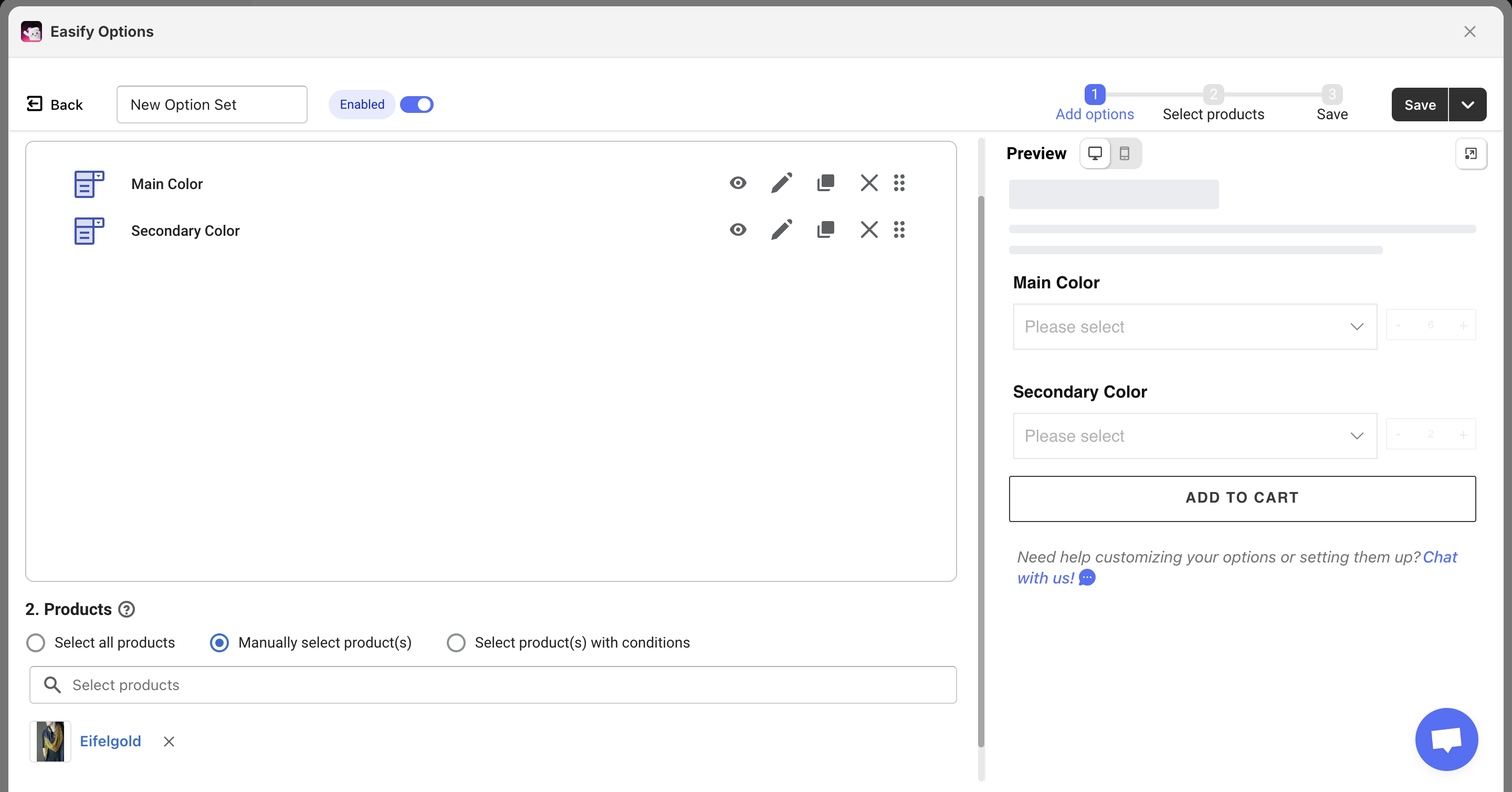Open preview in expanded window
Screen dimensions: 1512x792
click(x=1471, y=154)
